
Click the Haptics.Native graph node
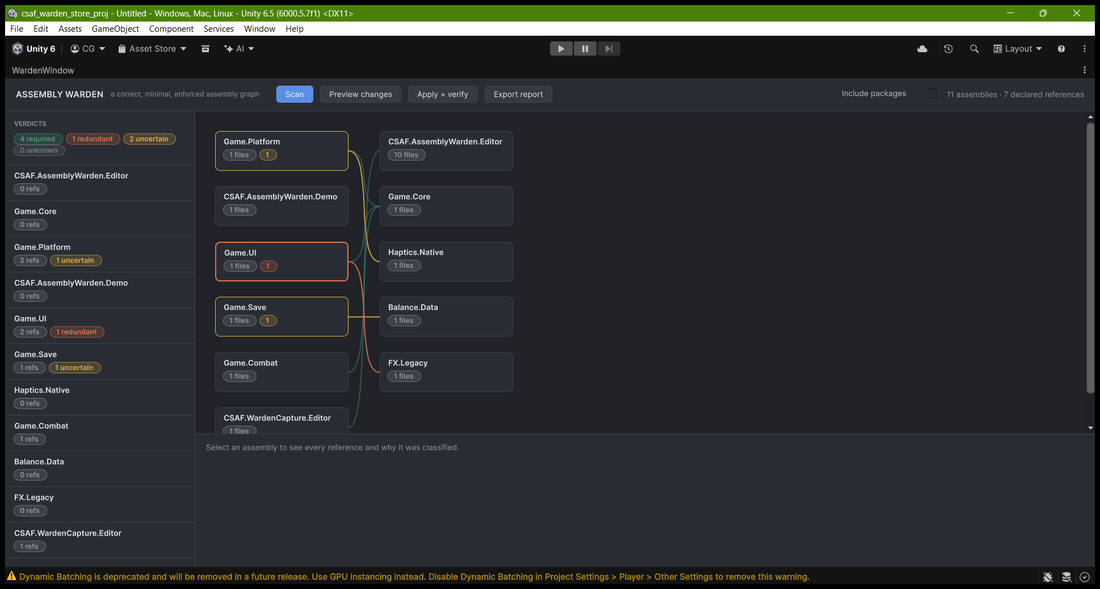[446, 261]
